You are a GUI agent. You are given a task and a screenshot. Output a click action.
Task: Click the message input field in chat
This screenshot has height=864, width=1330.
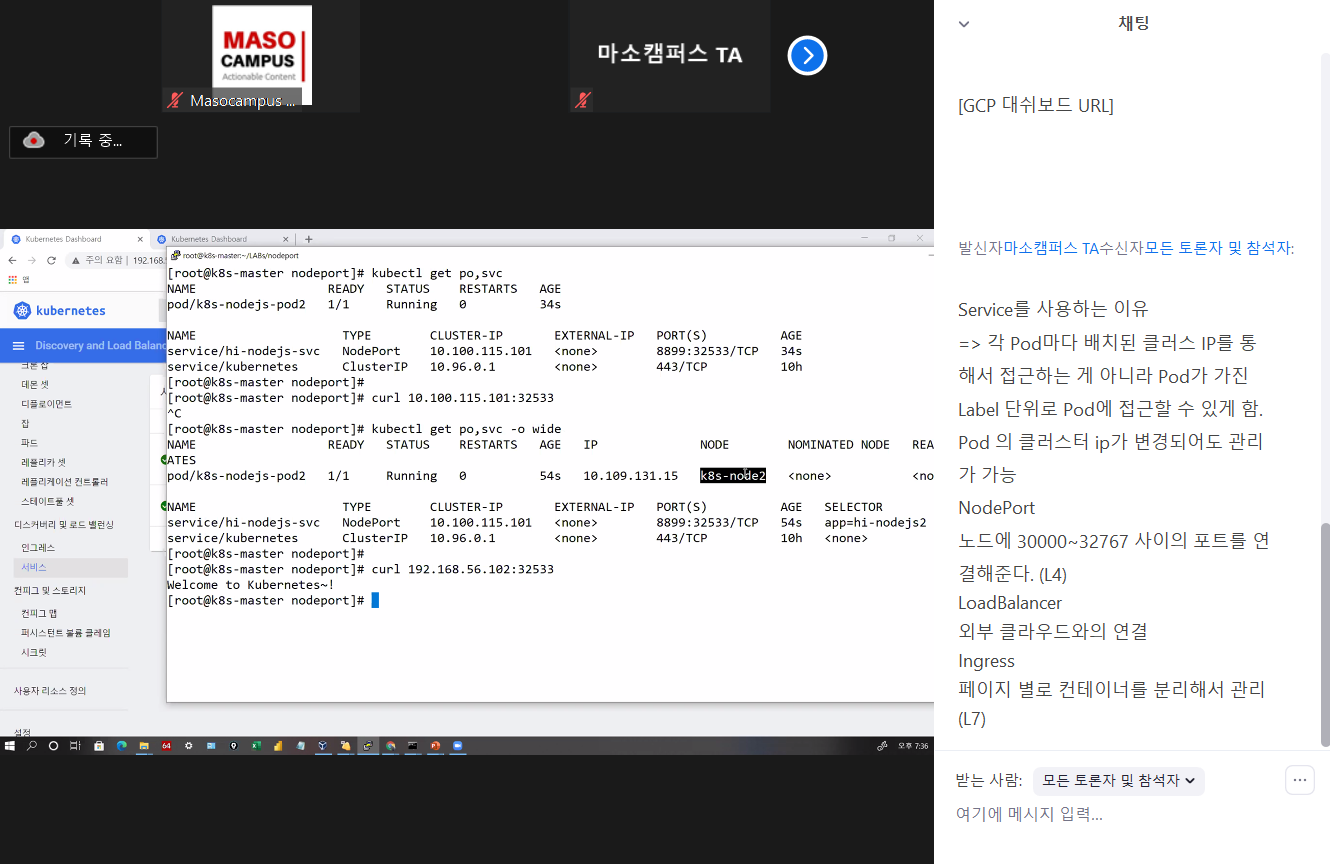[x=1100, y=814]
